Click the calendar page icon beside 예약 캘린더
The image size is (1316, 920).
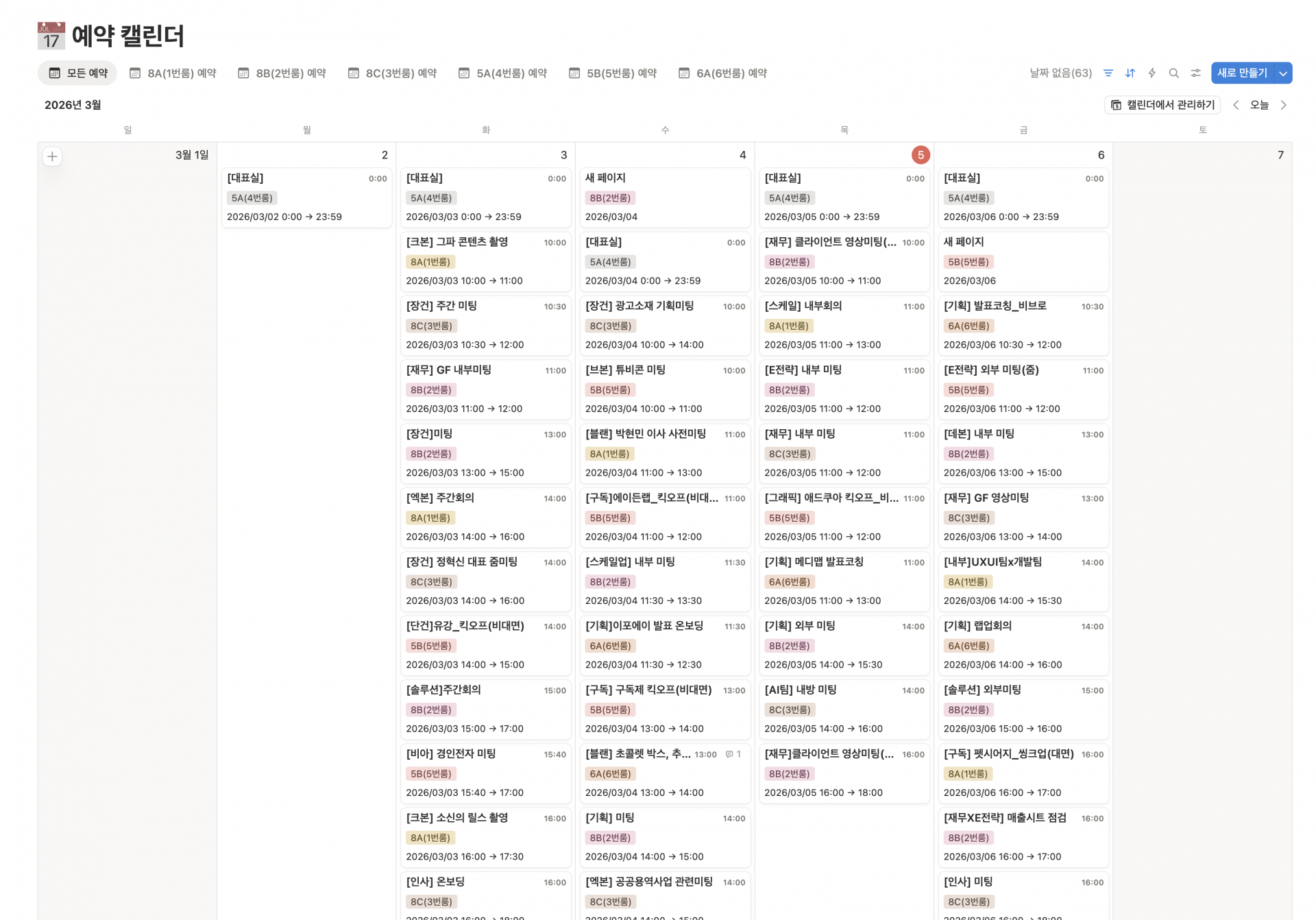coord(51,36)
